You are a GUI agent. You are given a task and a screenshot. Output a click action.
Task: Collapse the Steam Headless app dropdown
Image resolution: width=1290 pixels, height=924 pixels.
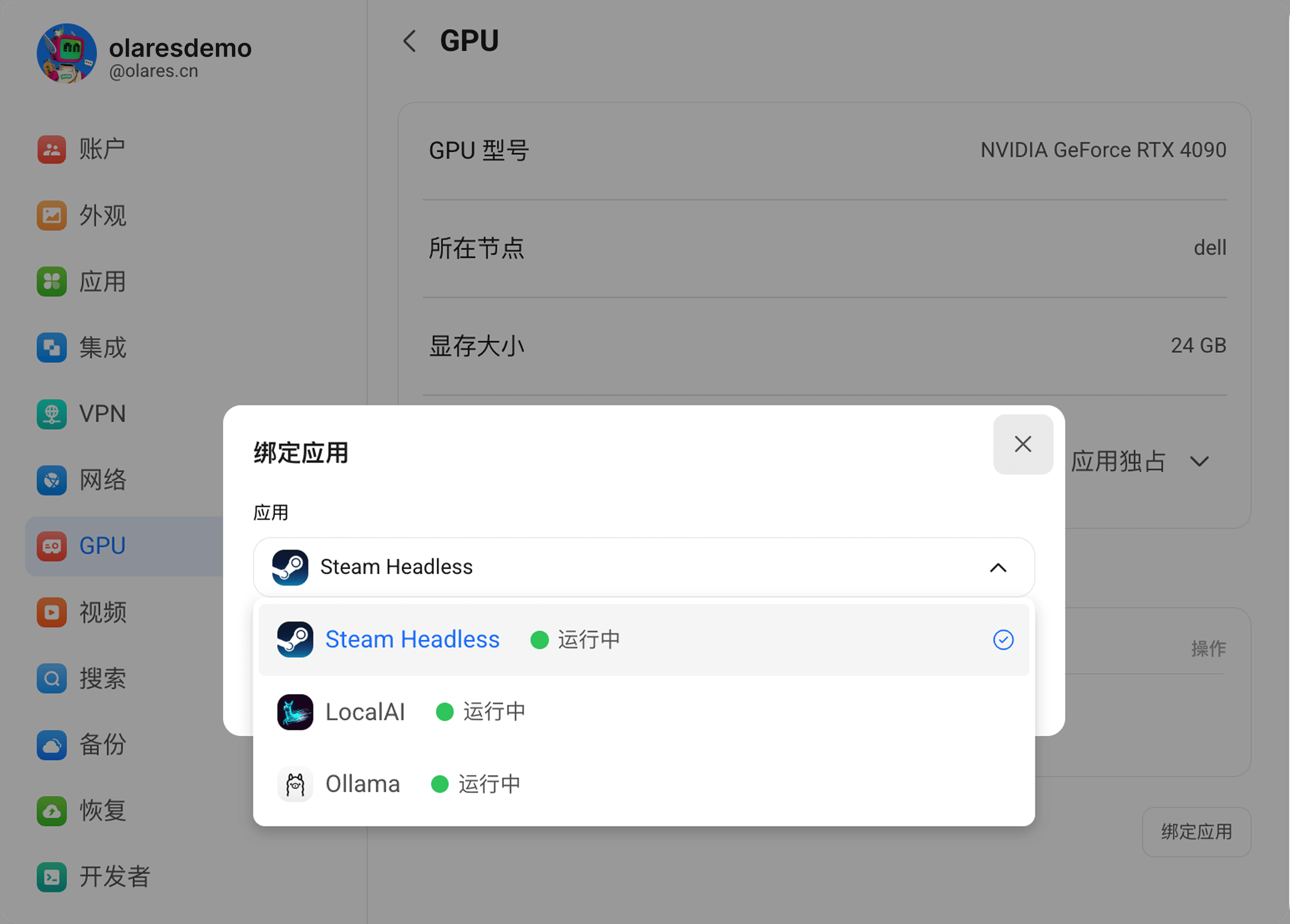[998, 567]
